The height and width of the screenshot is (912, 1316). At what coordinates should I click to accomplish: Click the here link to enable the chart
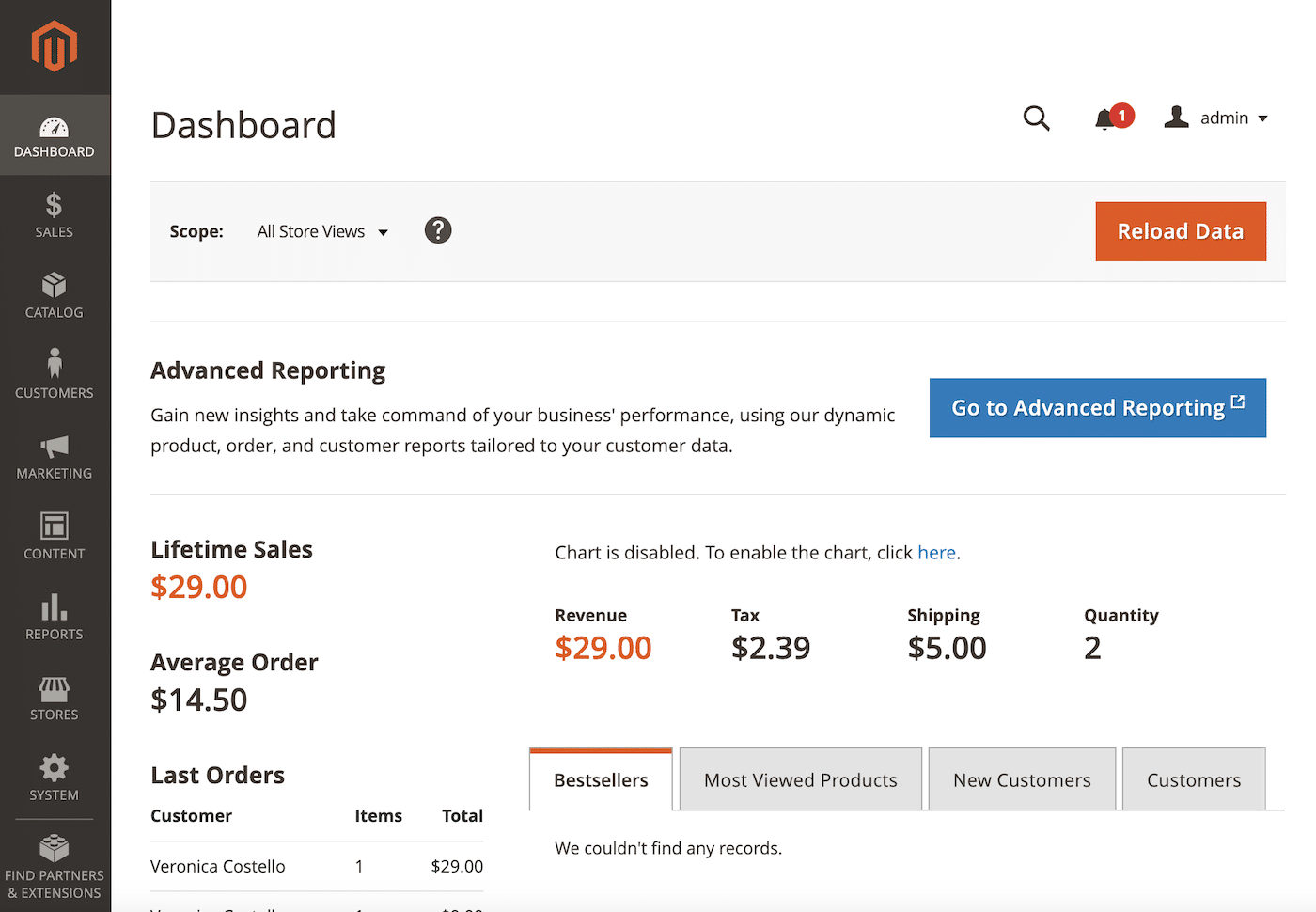936,553
